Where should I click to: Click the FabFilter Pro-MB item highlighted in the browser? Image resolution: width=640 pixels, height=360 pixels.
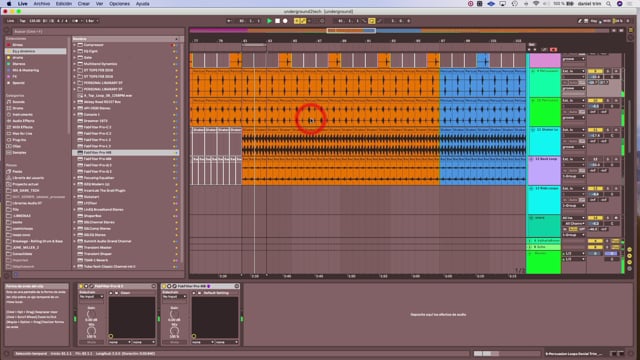click(x=126, y=152)
